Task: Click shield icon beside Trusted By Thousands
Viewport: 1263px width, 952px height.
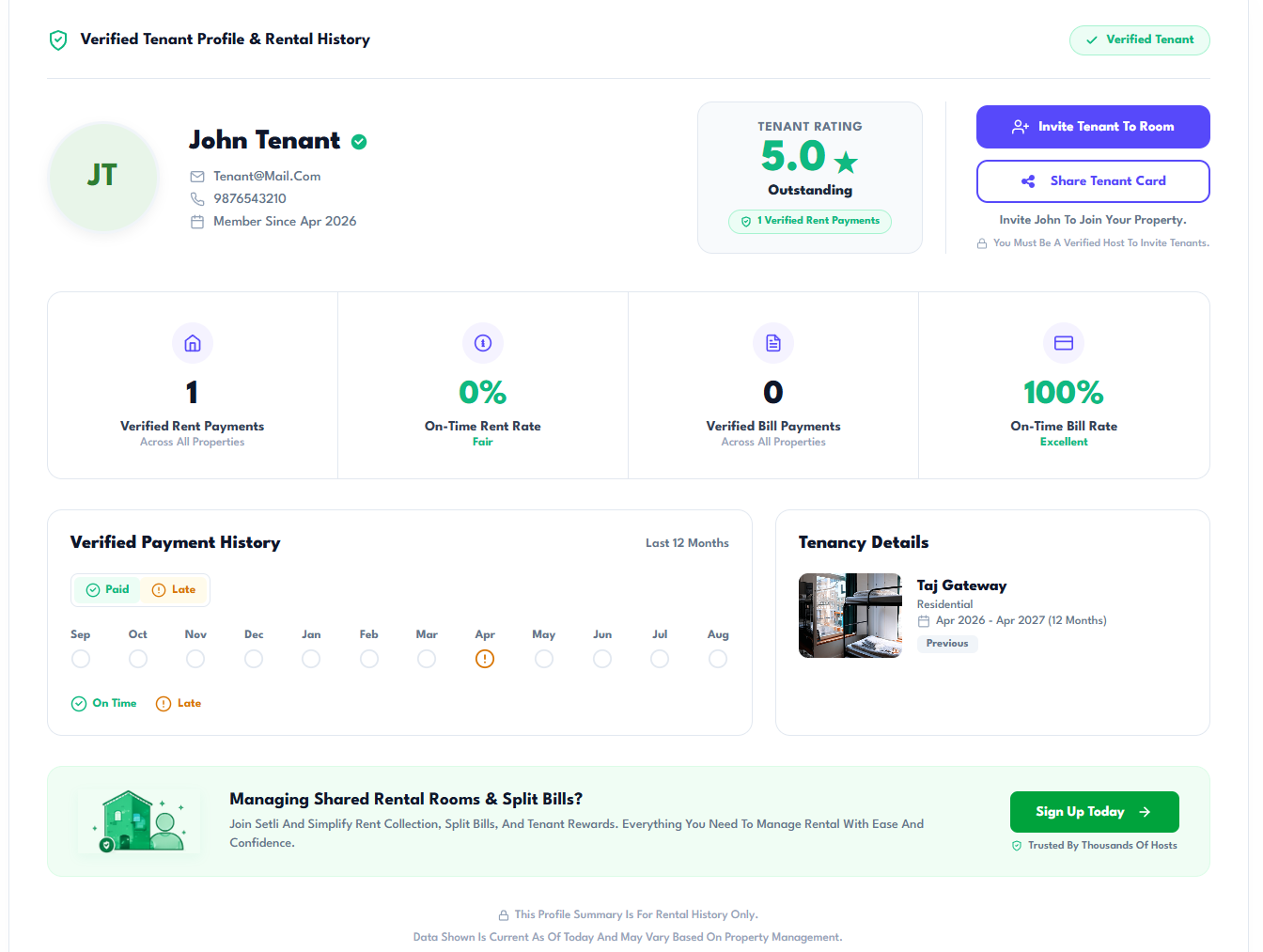Action: coord(1017,846)
